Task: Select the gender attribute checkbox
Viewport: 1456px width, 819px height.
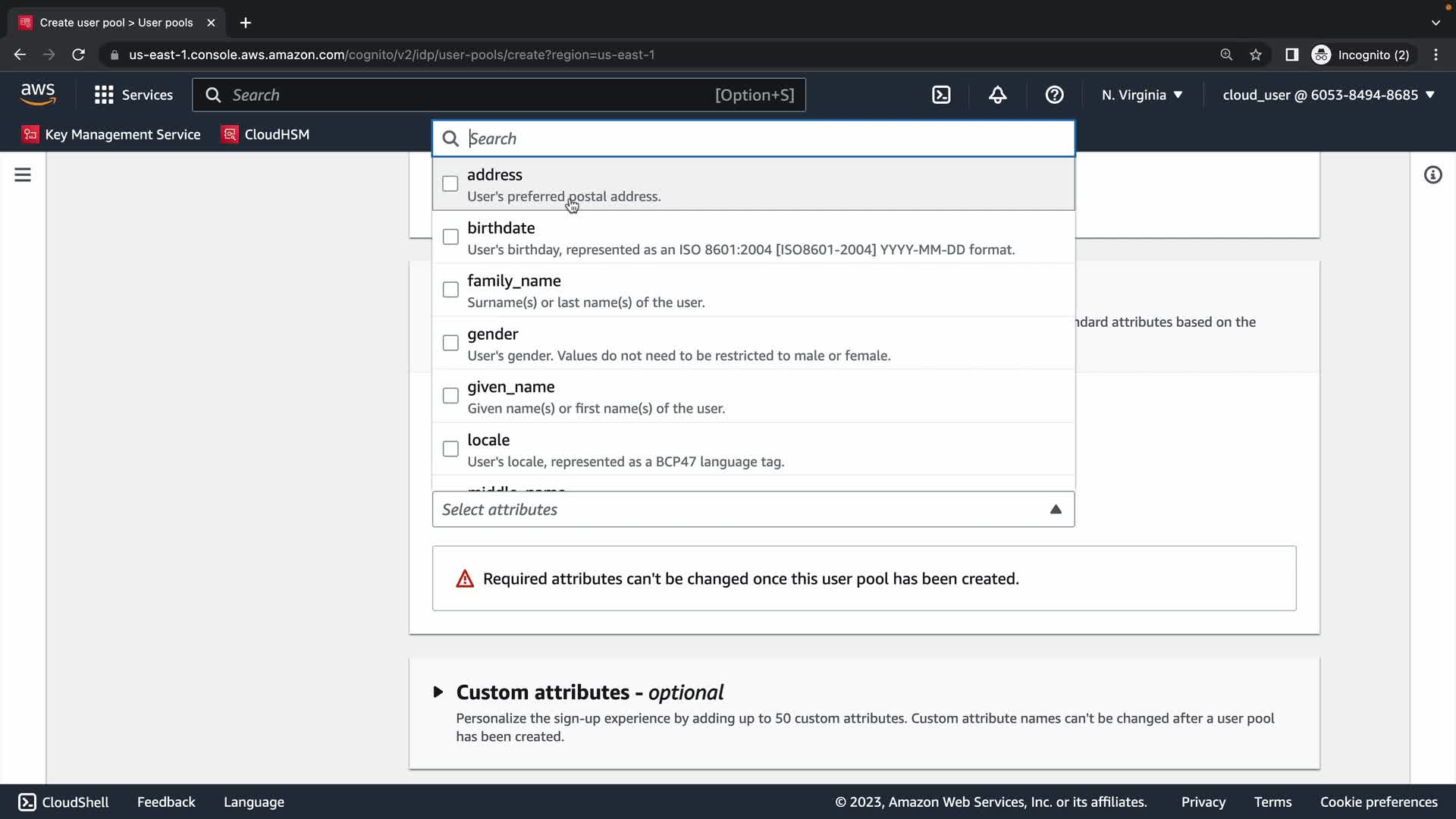Action: pos(450,343)
